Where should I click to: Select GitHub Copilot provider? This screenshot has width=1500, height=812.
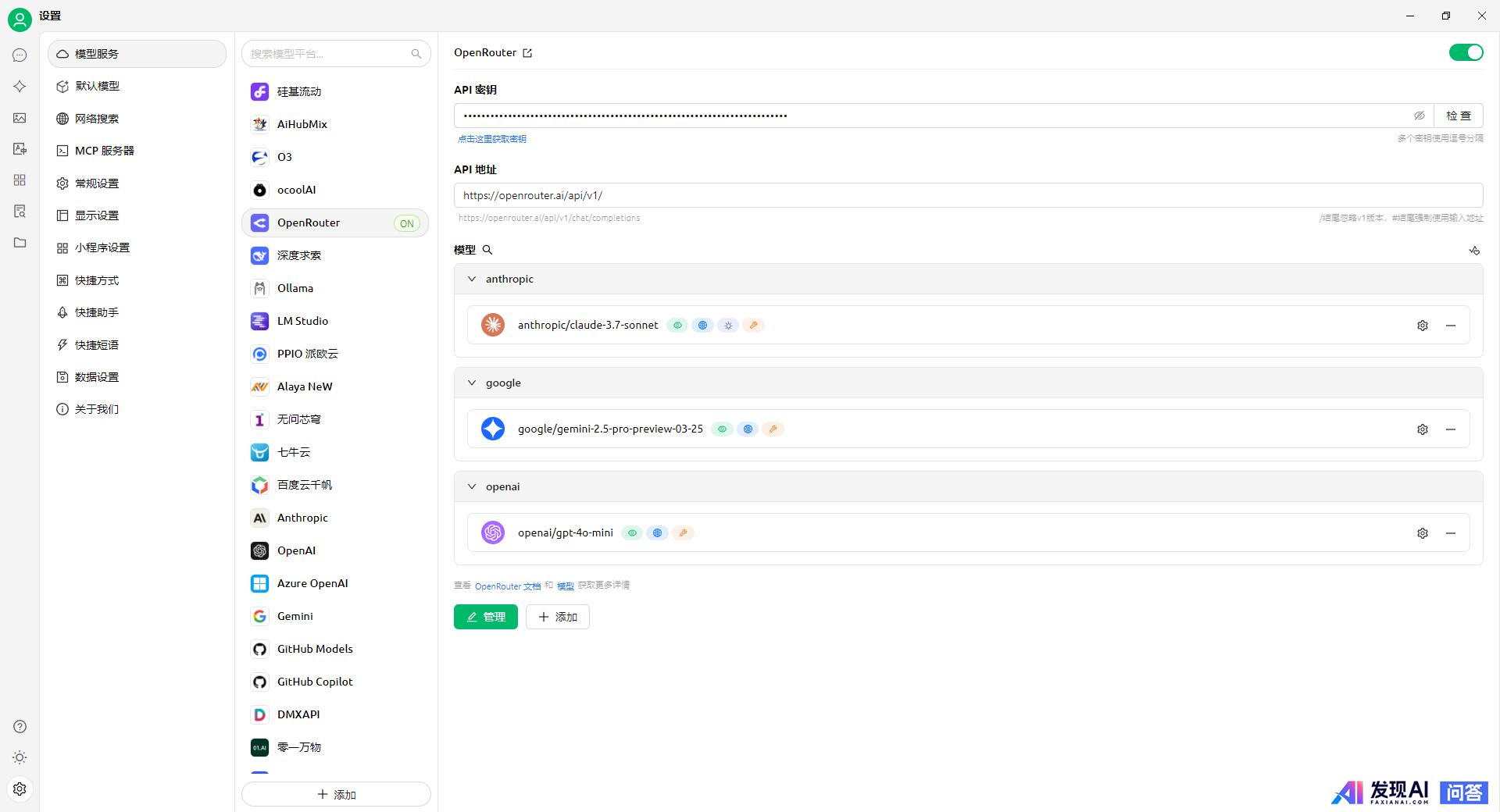[335, 682]
